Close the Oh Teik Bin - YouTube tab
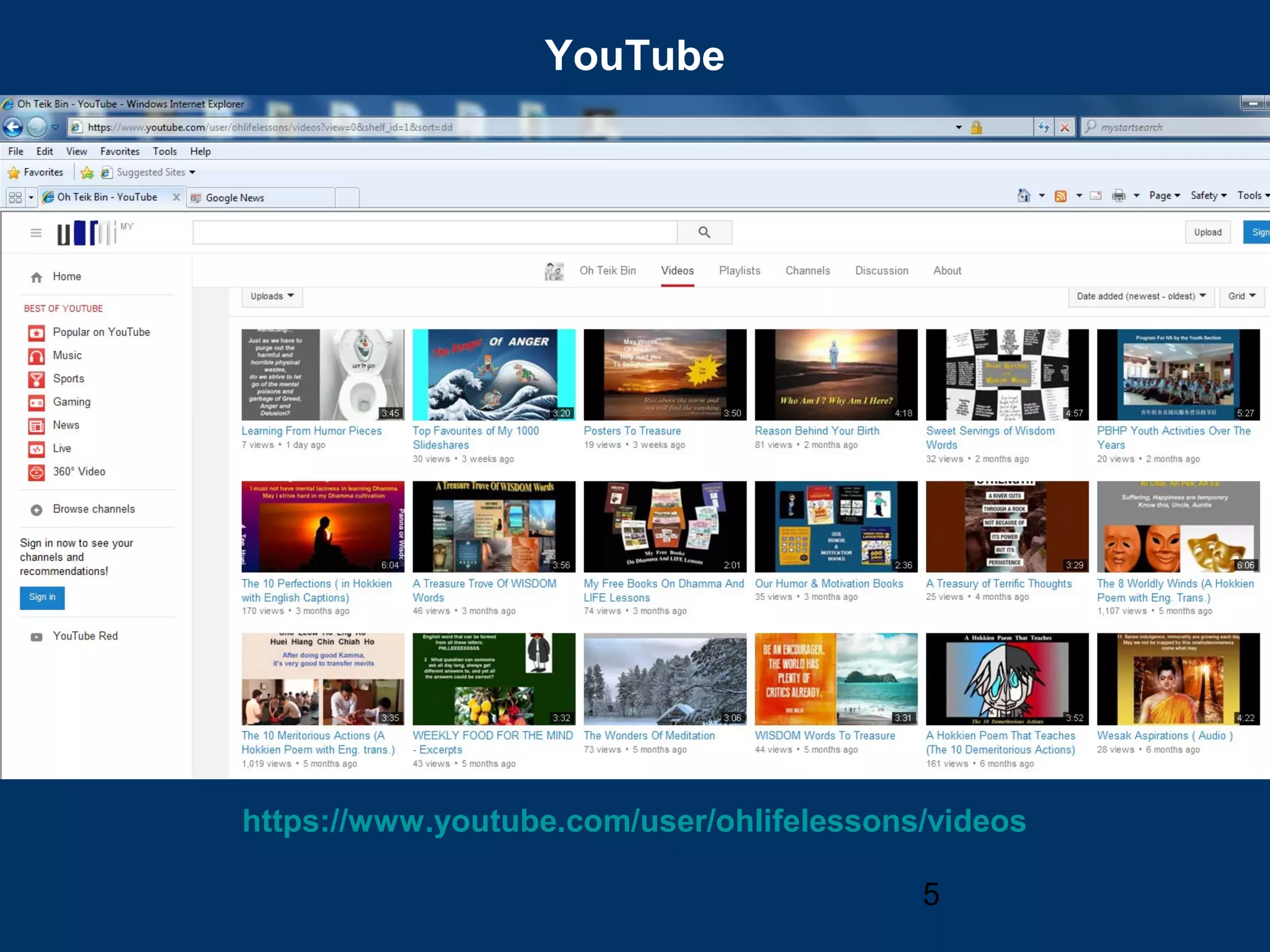1270x952 pixels. [176, 197]
